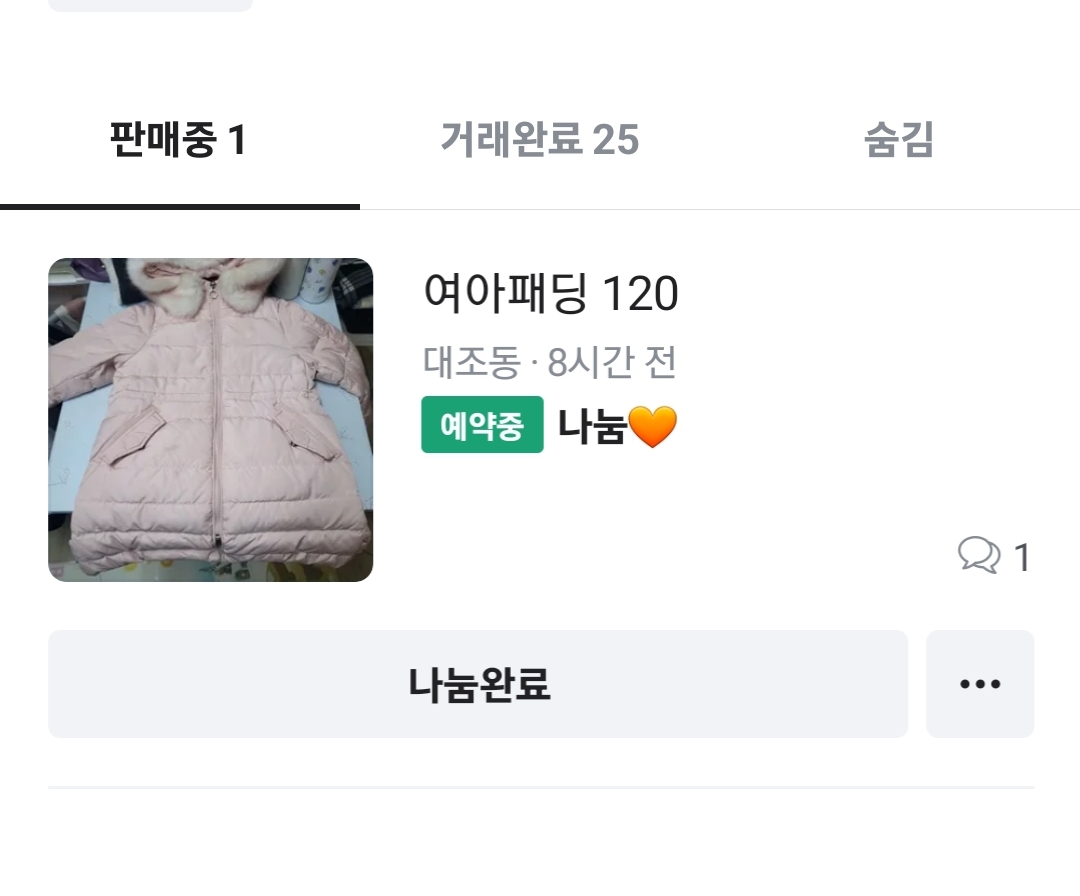Image resolution: width=1080 pixels, height=896 pixels.
Task: Click the orange heart emoji
Action: click(653, 427)
